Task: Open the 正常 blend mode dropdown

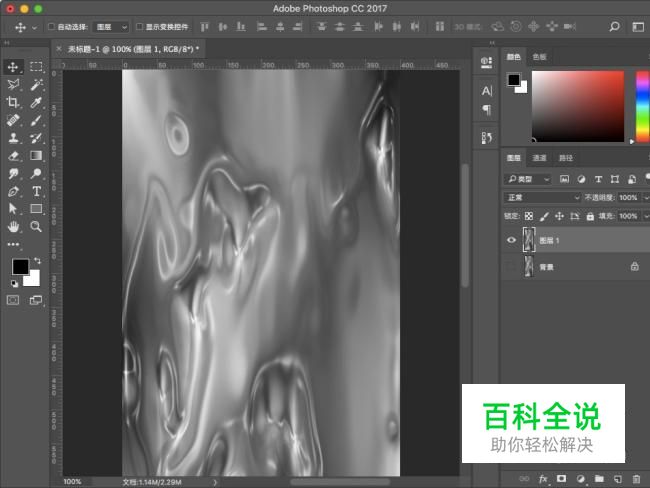Action: pos(542,197)
